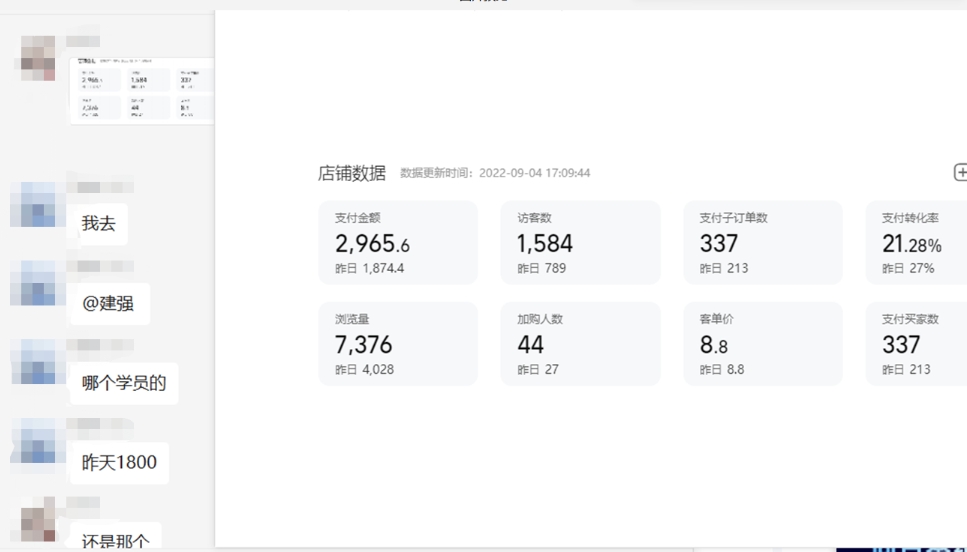Select the 哪个学员的 message bubble
Viewport: 967px width, 552px height.
(124, 383)
